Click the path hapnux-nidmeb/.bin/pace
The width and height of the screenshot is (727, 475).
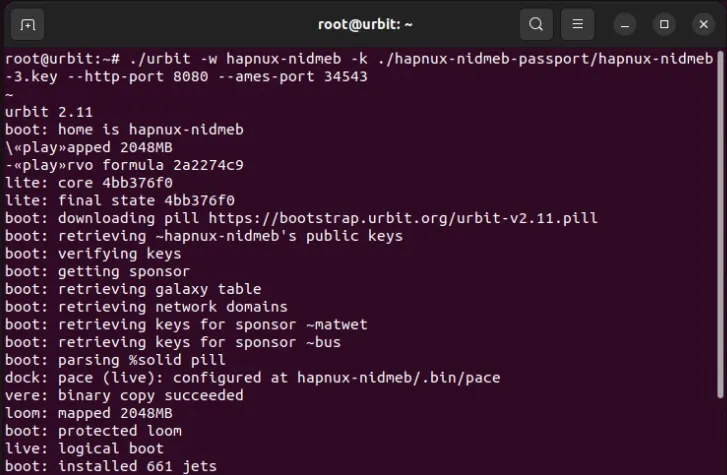pyautogui.click(x=399, y=378)
